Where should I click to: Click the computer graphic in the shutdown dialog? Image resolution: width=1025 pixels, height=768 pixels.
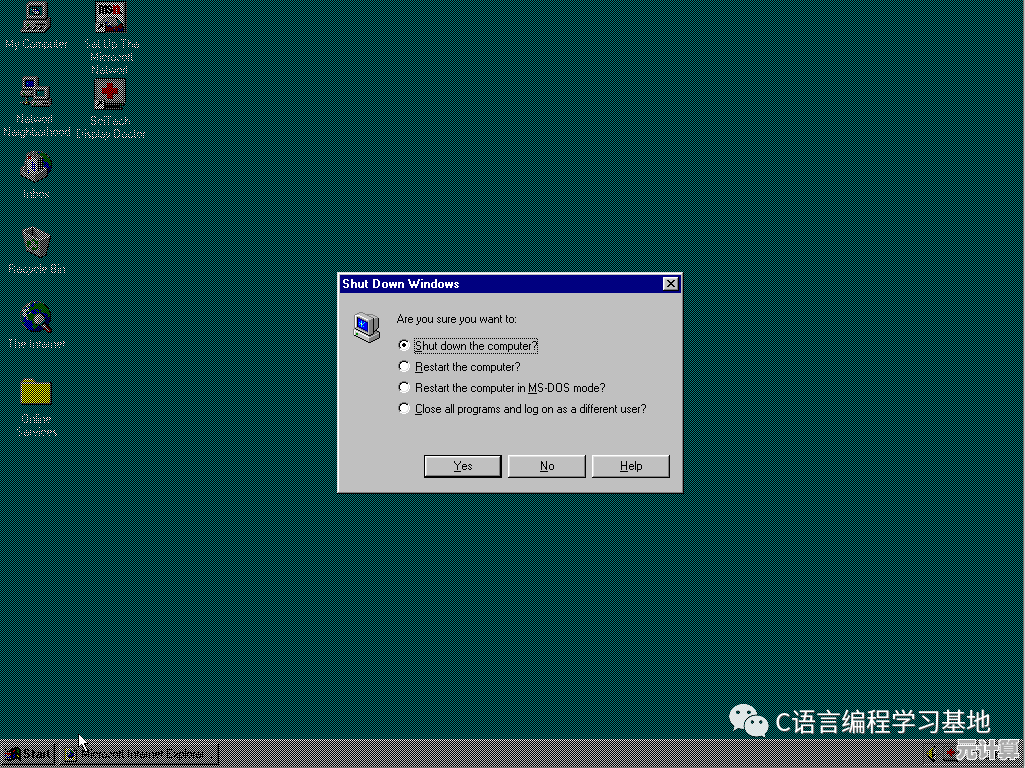click(x=366, y=326)
